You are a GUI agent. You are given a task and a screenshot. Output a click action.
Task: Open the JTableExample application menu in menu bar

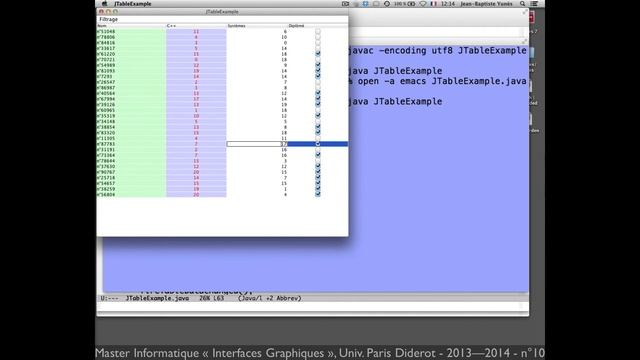coord(133,4)
